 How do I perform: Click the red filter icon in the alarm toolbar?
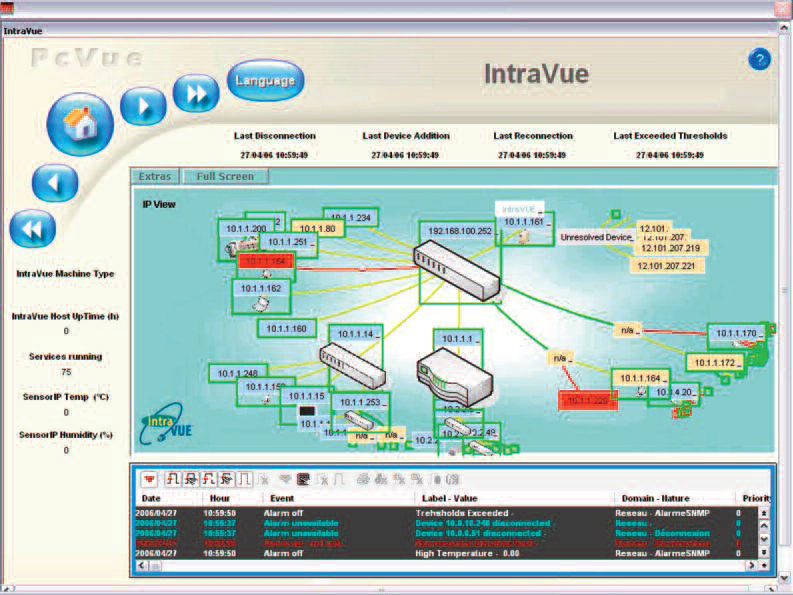(149, 479)
